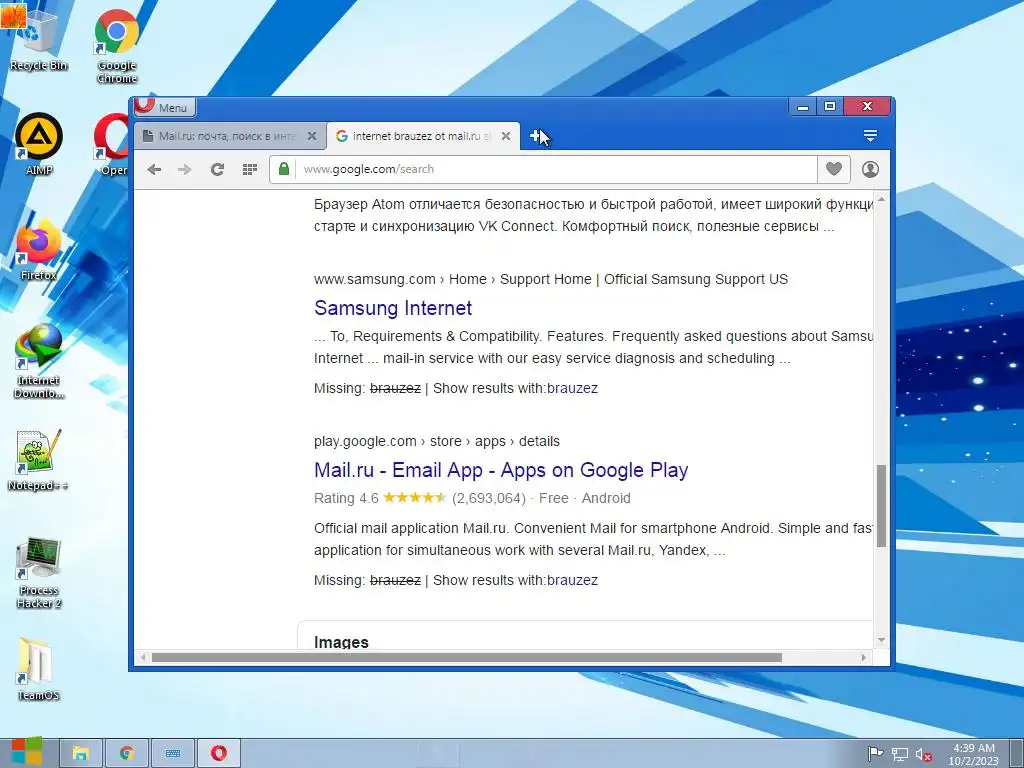The height and width of the screenshot is (768, 1024).
Task: Select the Internet Download Manager desktop icon
Action: 39,360
